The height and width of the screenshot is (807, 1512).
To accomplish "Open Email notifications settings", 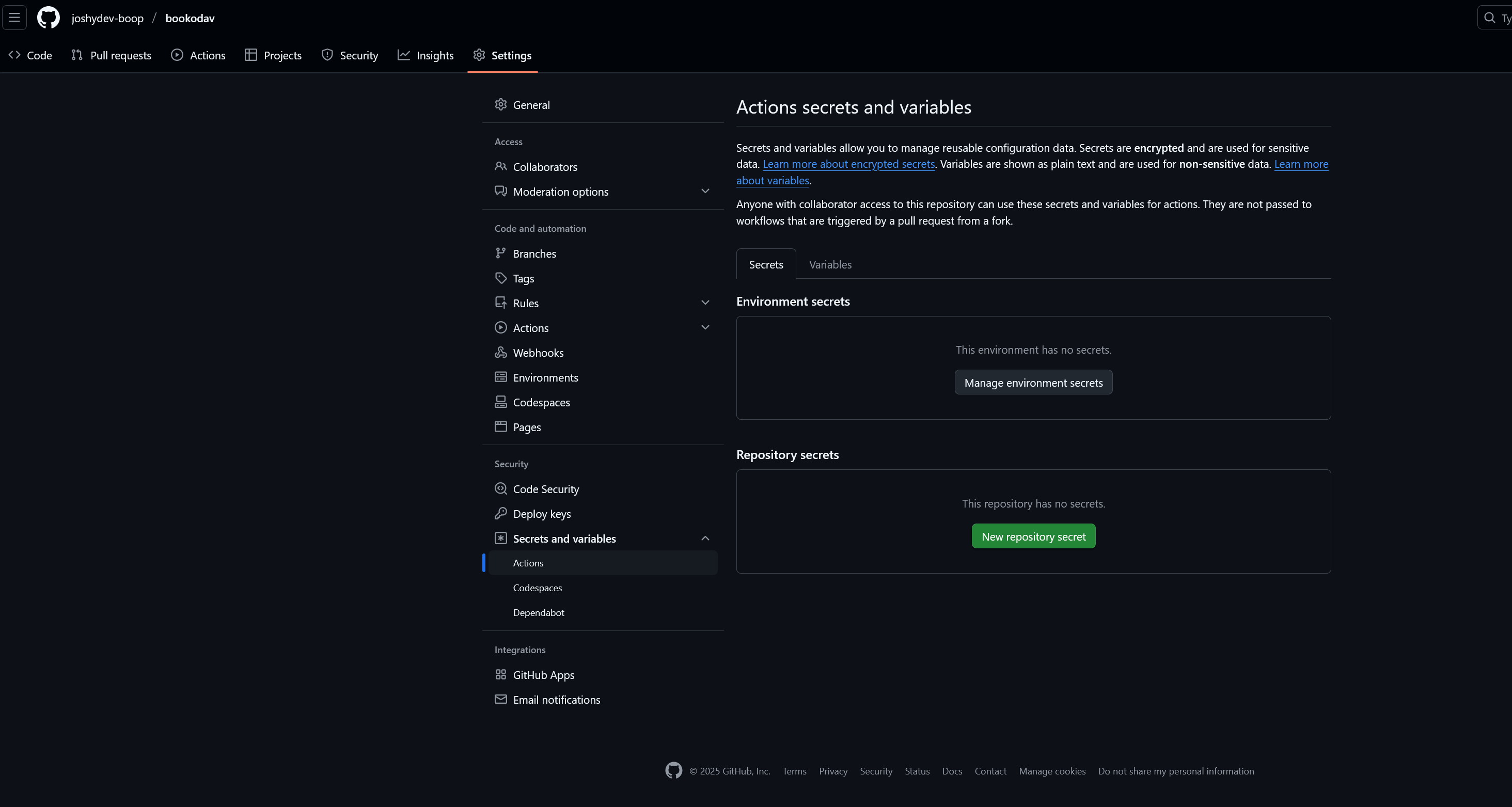I will [x=603, y=700].
